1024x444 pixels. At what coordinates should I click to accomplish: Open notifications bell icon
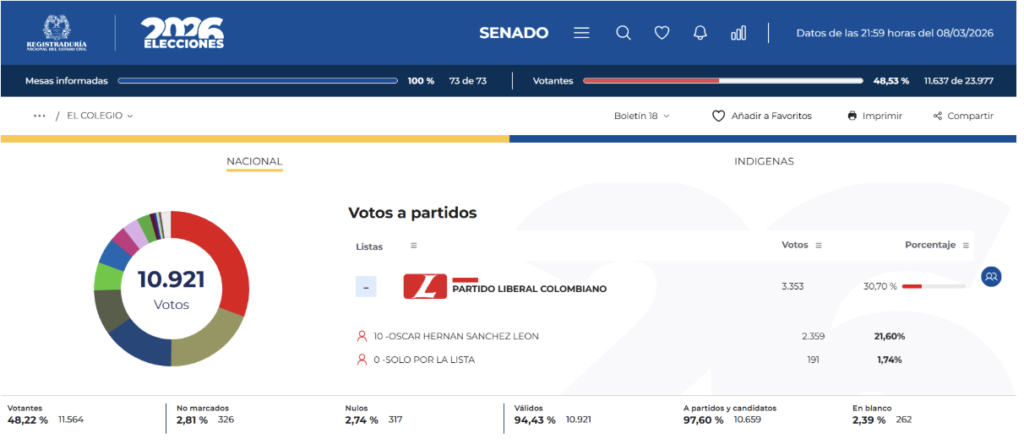[700, 33]
